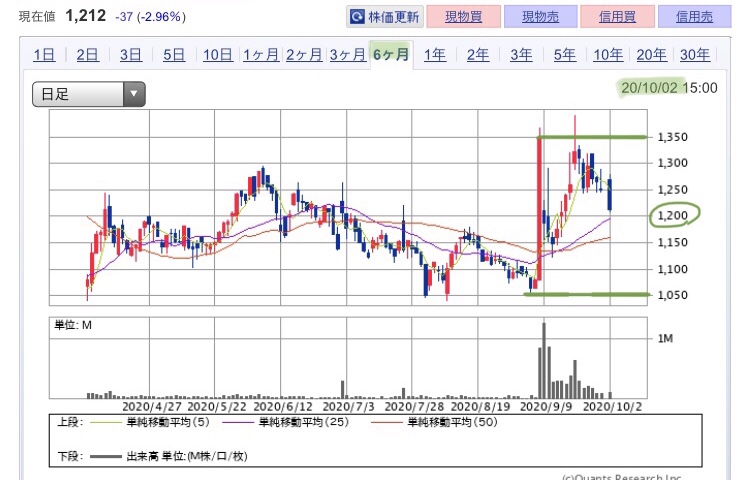Click the 1,300 price axis label

tap(672, 163)
